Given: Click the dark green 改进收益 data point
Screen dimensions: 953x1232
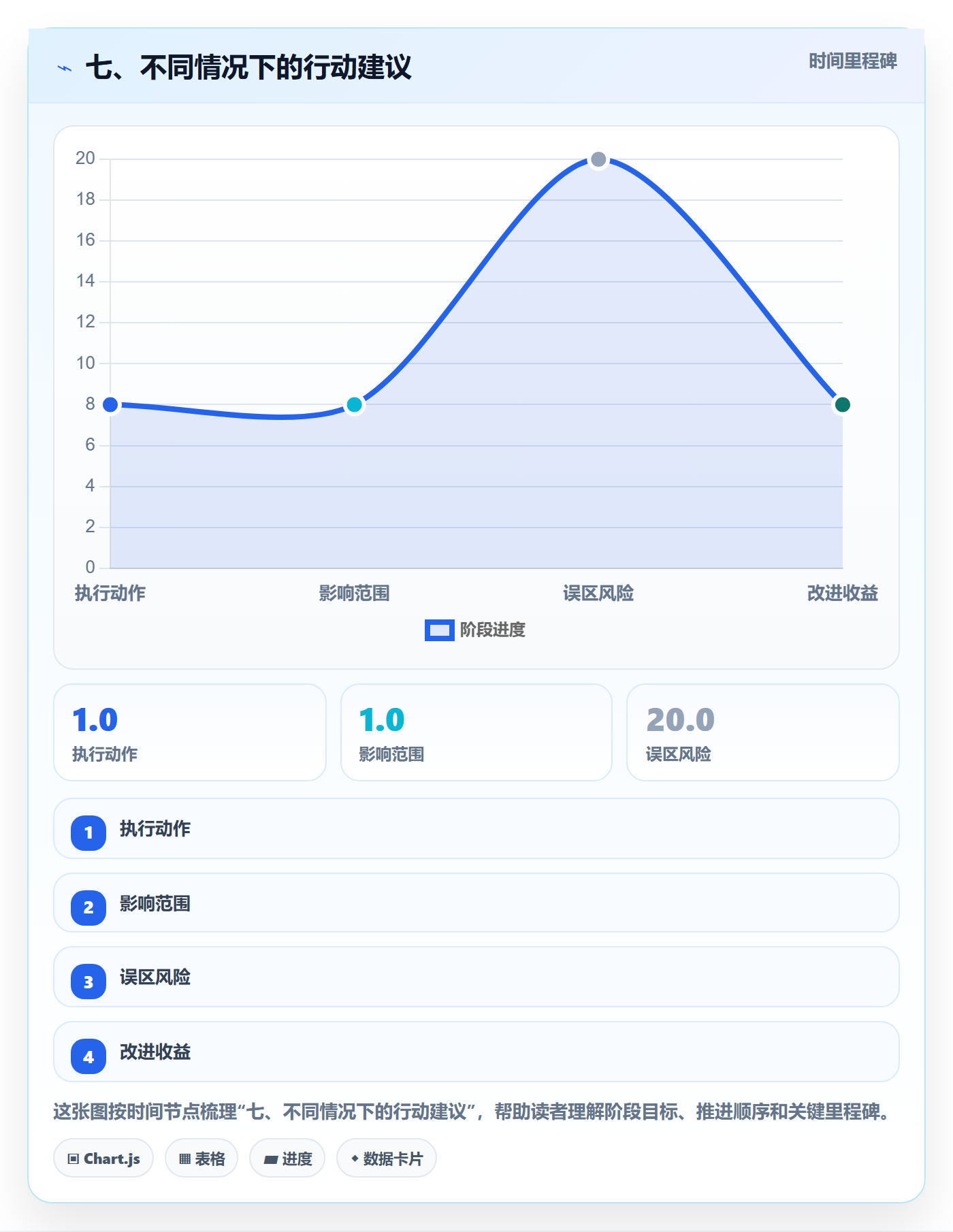Looking at the screenshot, I should coord(843,405).
